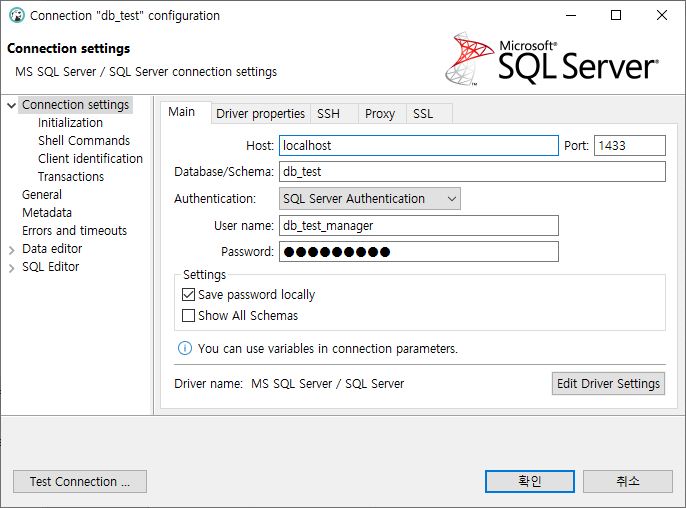Select the Proxy tab
The width and height of the screenshot is (686, 508).
tap(380, 114)
